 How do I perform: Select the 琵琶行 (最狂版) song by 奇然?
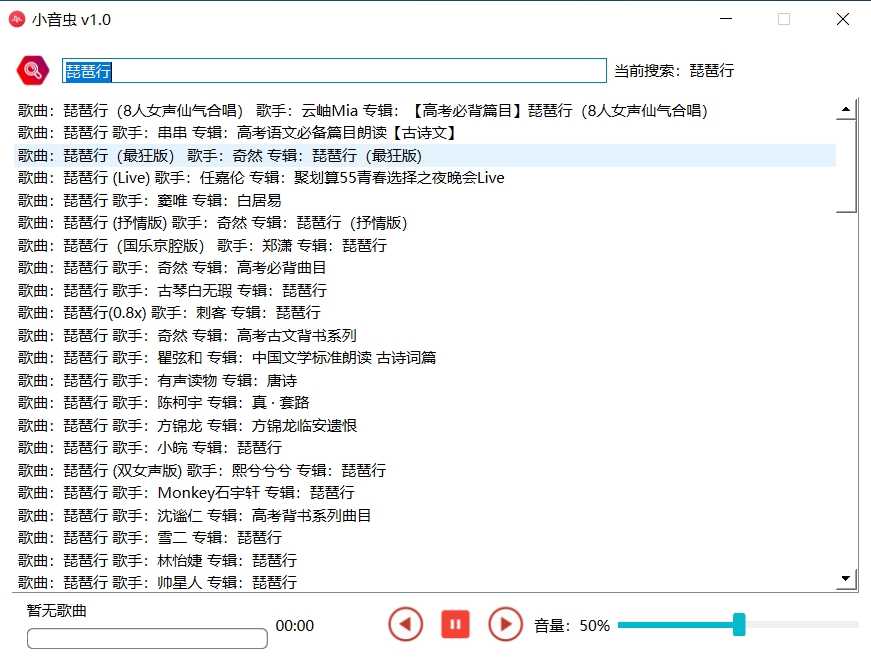click(x=425, y=156)
